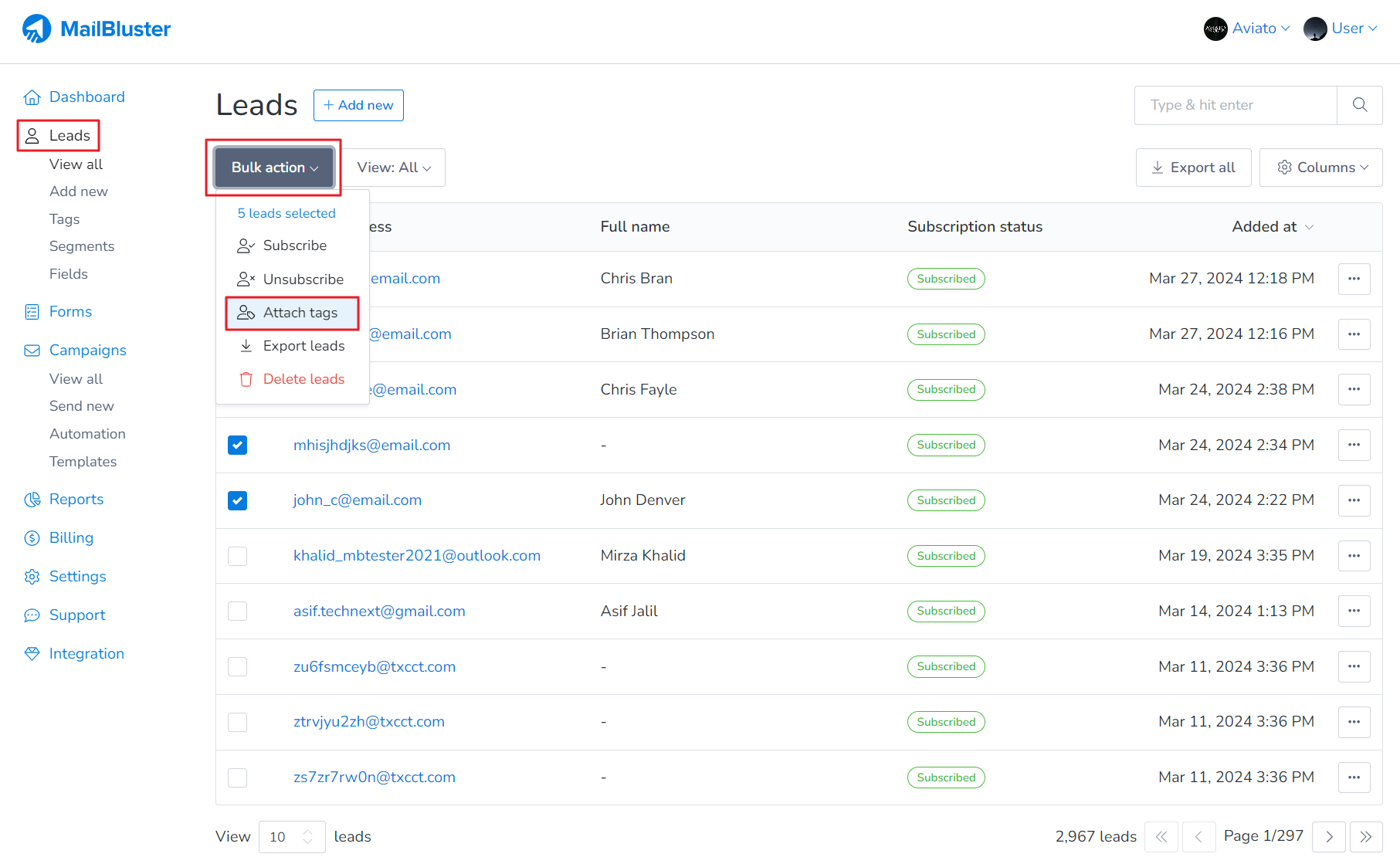Image resolution: width=1400 pixels, height=864 pixels.
Task: Uncheck the john_c@email.com lead checkbox
Action: point(238,500)
